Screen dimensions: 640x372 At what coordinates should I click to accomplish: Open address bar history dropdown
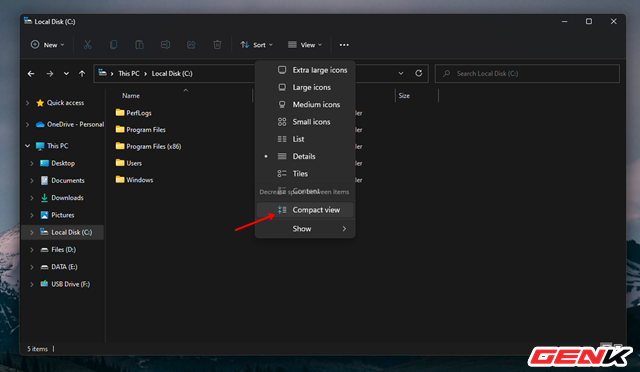point(401,73)
